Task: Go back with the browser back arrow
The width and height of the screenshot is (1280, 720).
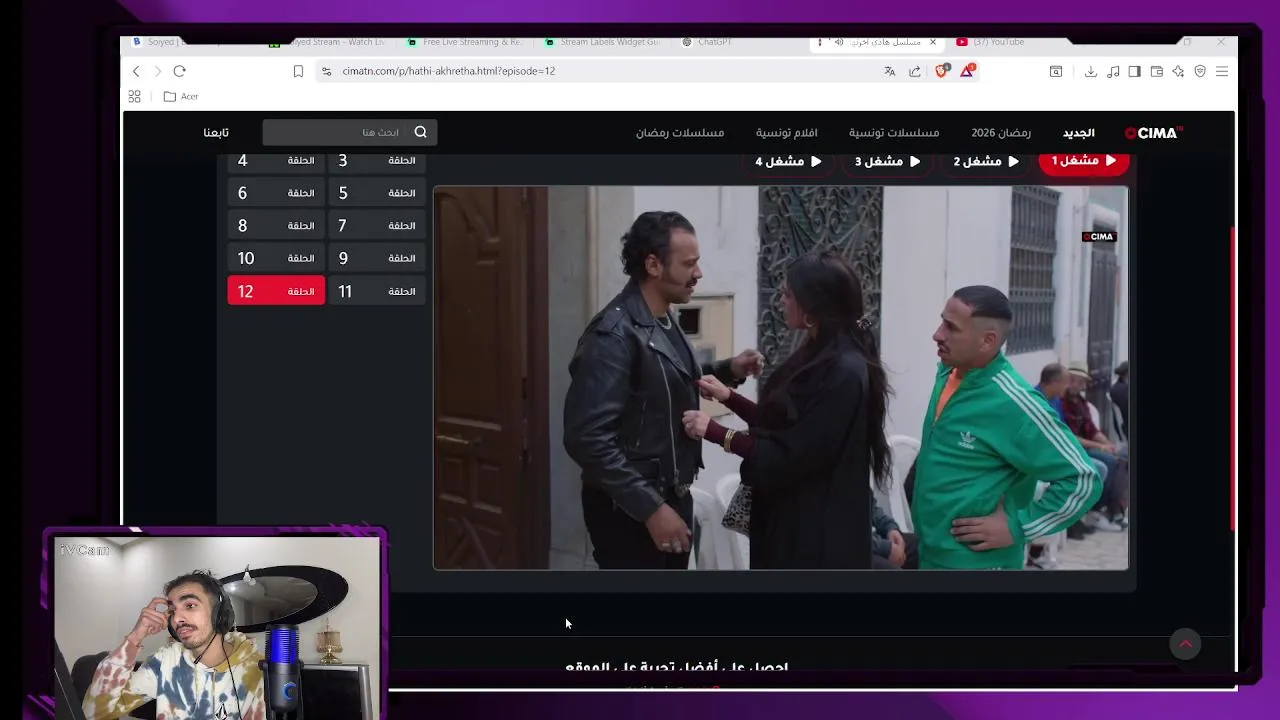Action: (136, 71)
